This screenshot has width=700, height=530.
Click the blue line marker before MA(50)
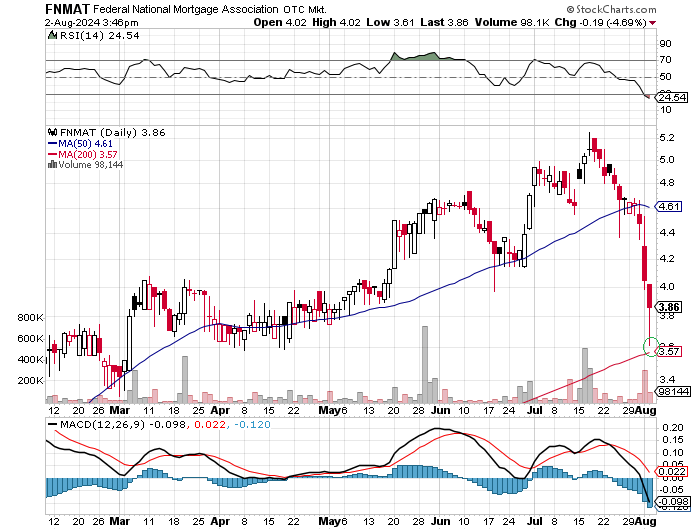52,144
